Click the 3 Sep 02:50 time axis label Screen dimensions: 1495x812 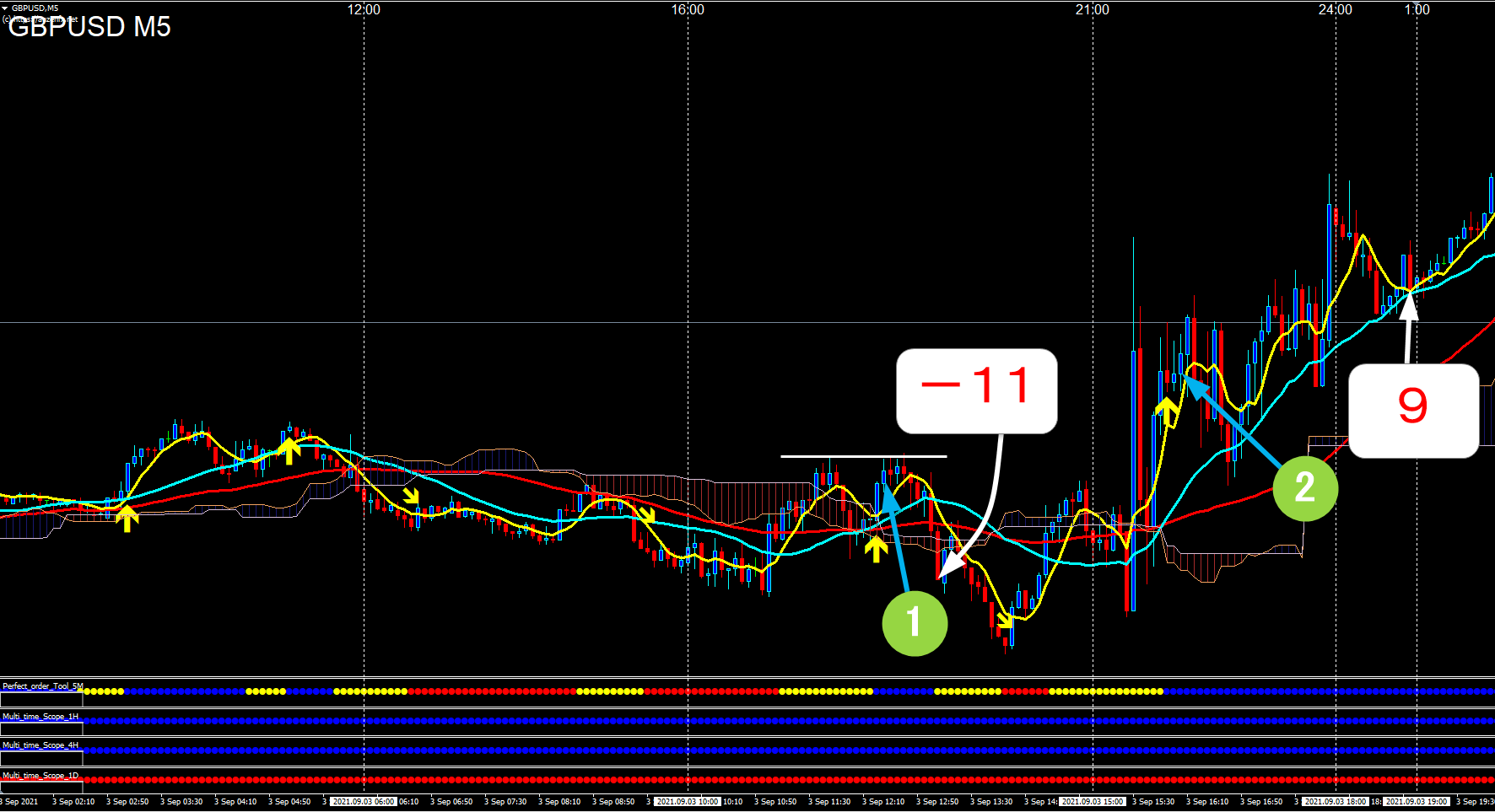tap(127, 802)
